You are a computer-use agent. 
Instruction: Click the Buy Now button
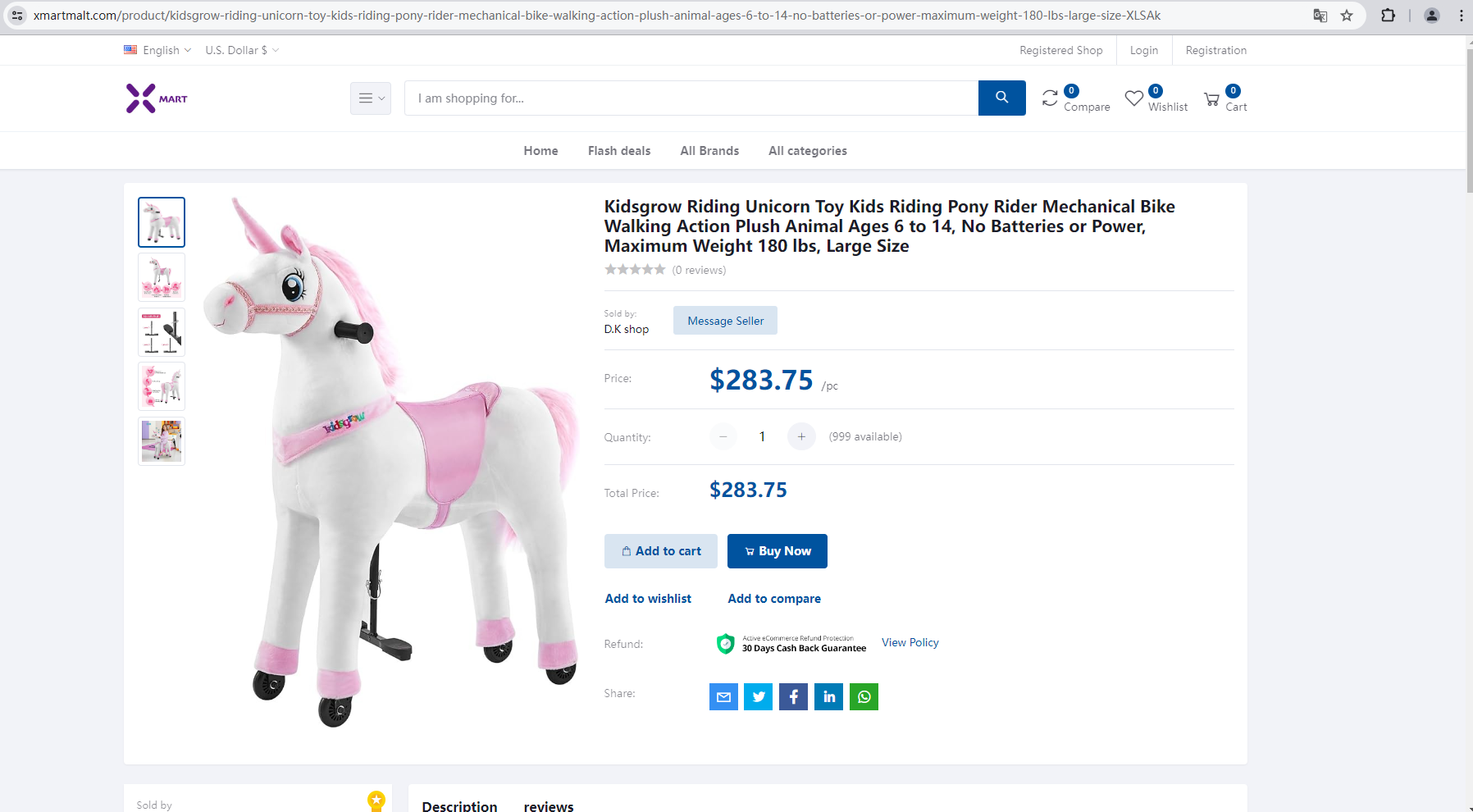tap(778, 551)
